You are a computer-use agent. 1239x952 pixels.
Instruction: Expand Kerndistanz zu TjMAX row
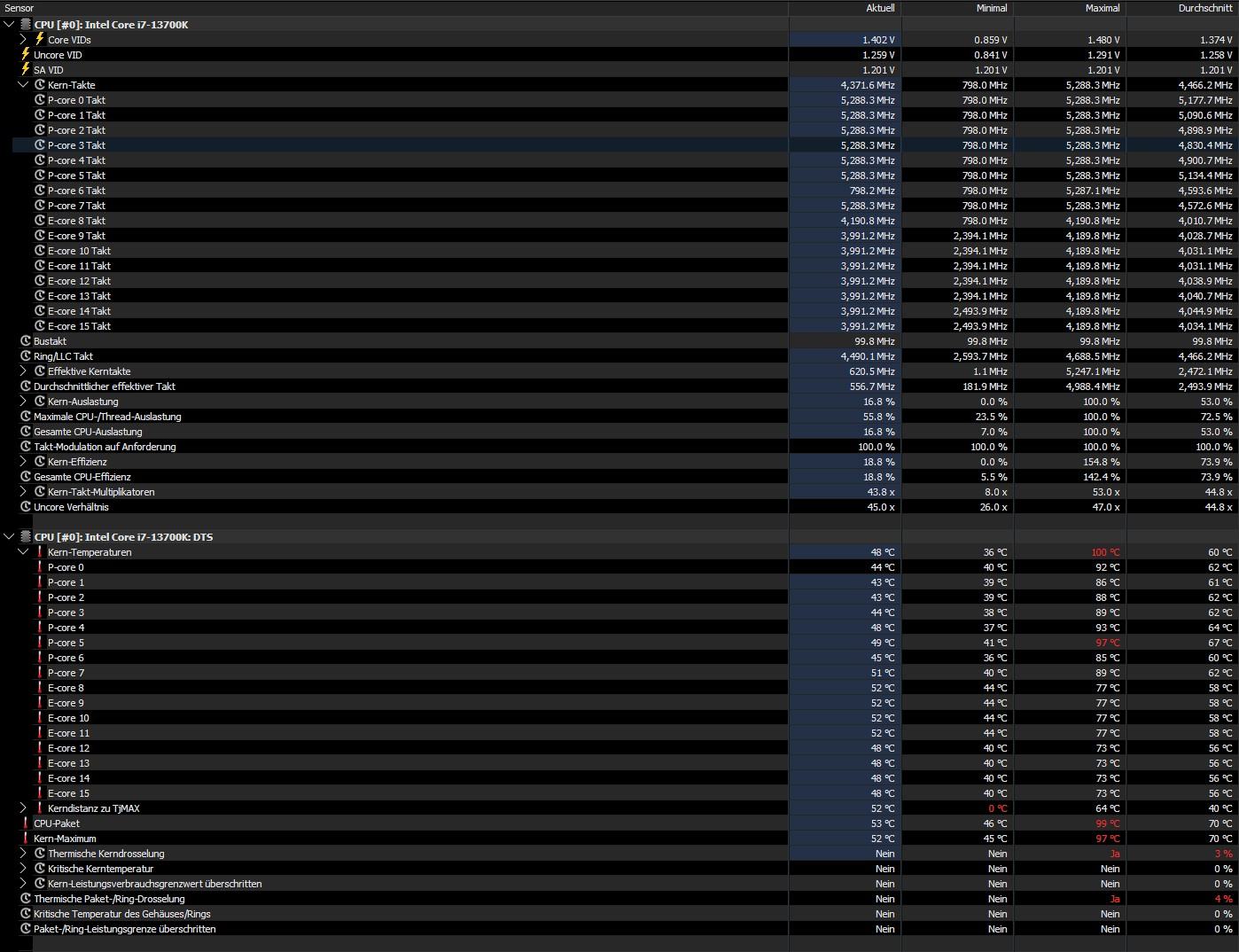pos(23,808)
